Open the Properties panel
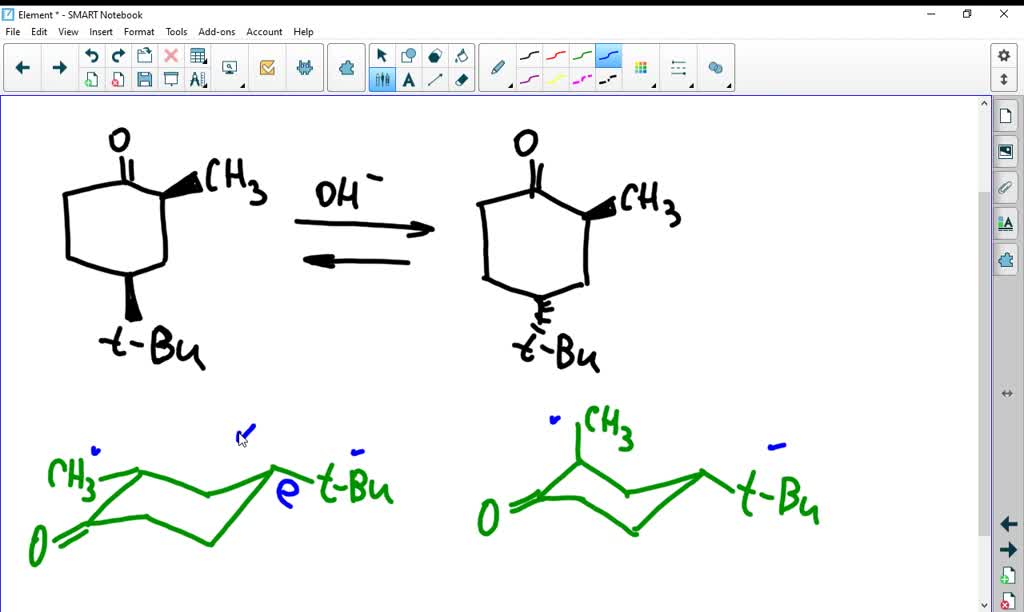 point(1007,223)
